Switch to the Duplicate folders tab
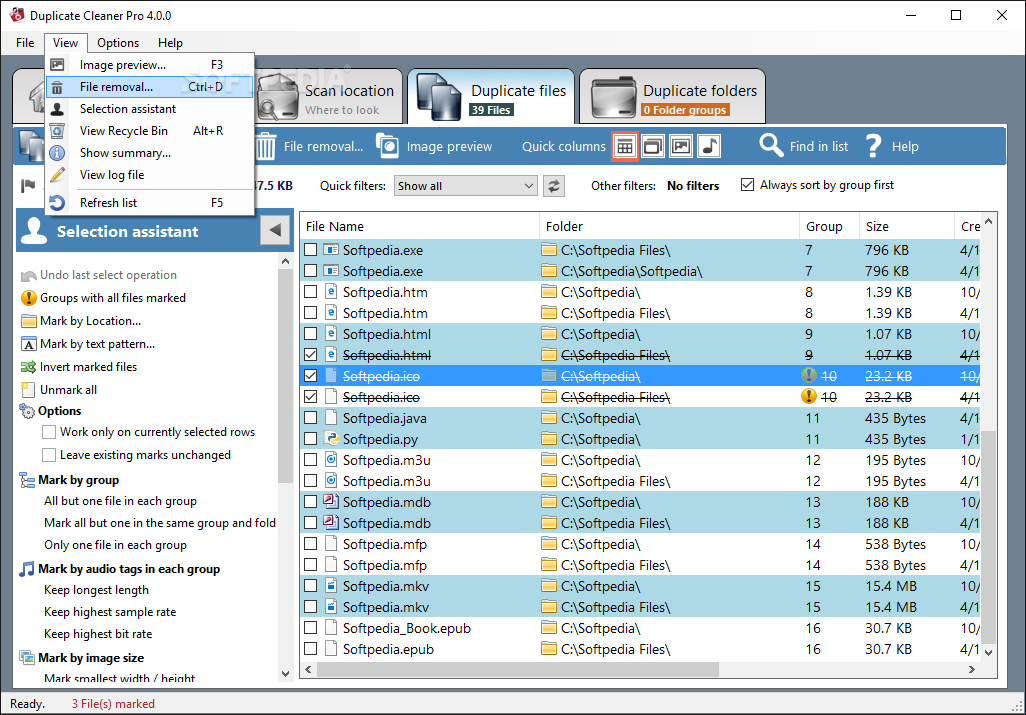 click(672, 97)
